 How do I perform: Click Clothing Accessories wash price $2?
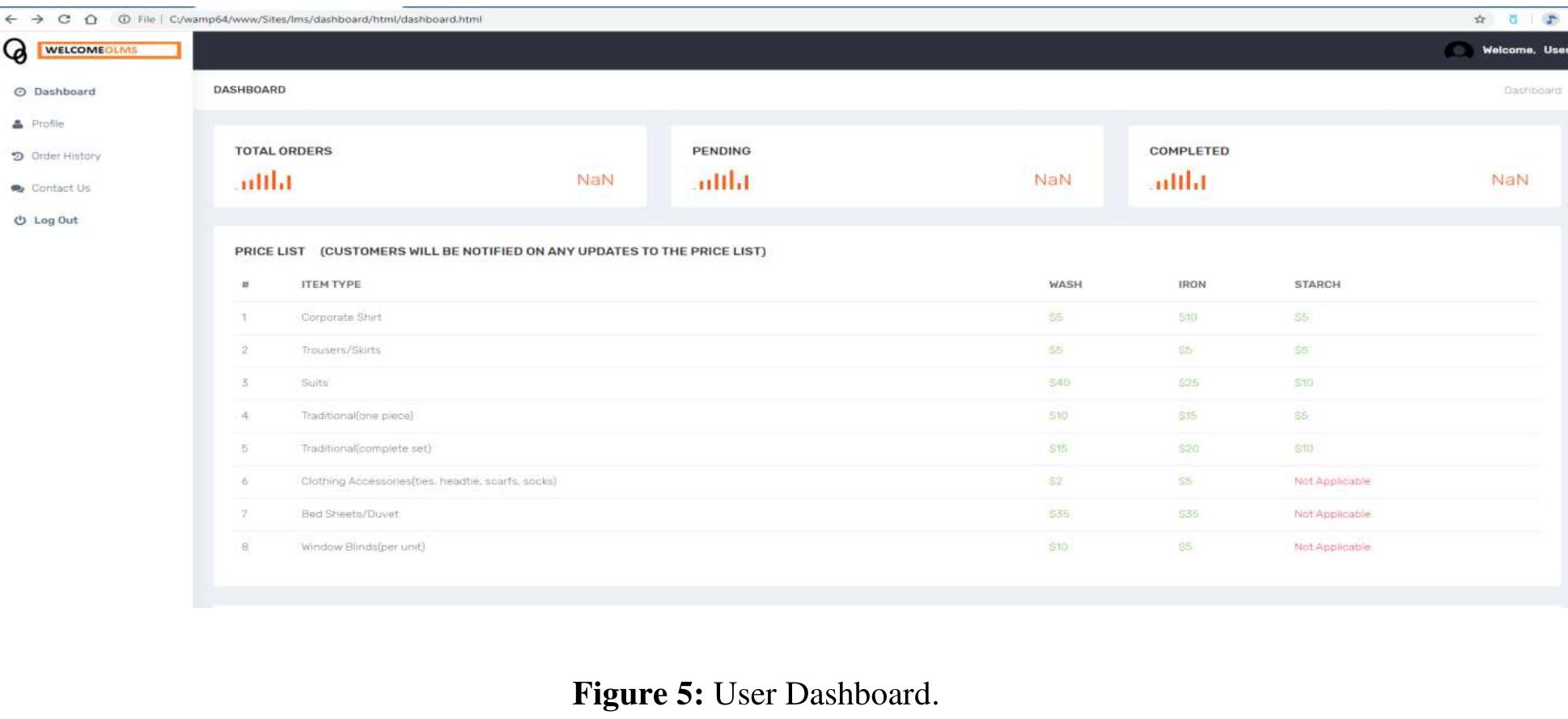[1055, 481]
